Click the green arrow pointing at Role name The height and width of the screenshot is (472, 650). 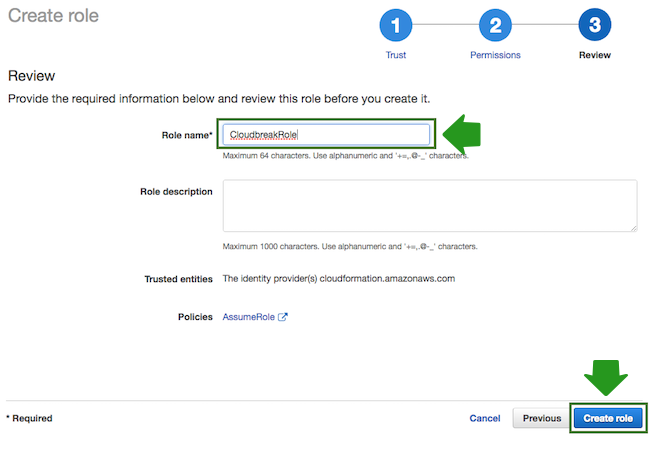click(x=462, y=134)
